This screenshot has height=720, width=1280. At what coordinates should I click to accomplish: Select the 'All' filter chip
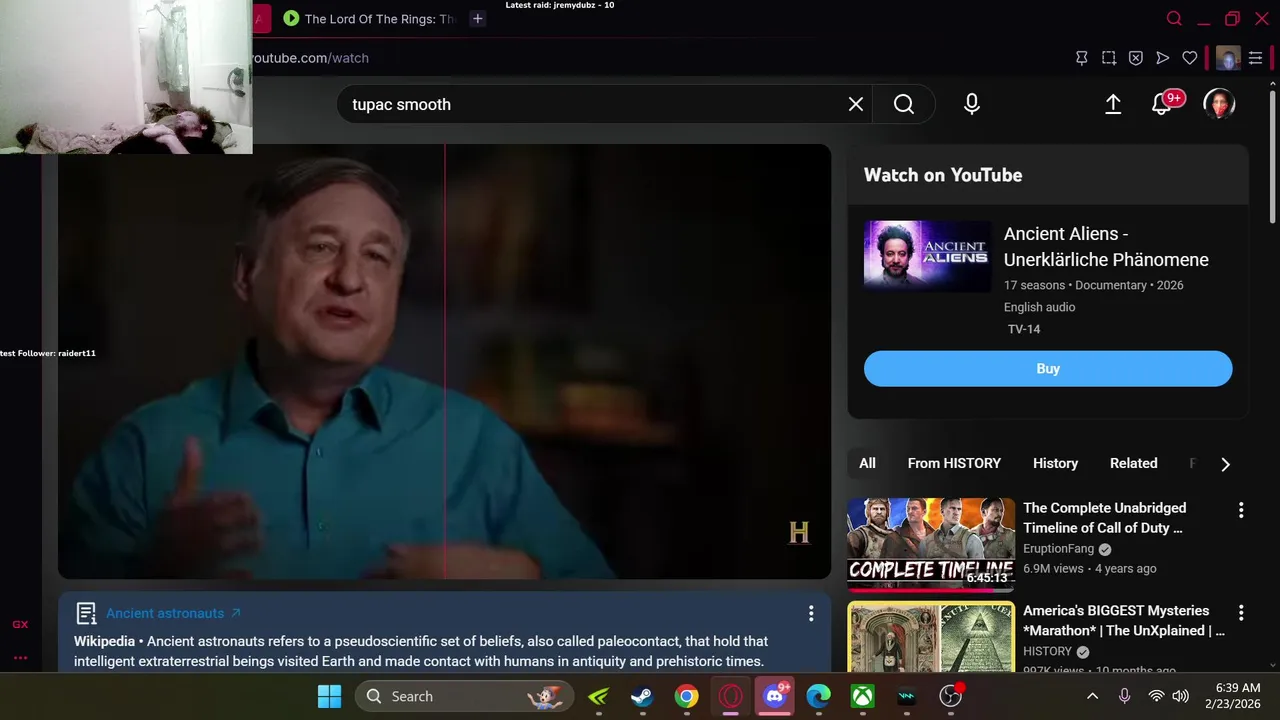pos(867,463)
